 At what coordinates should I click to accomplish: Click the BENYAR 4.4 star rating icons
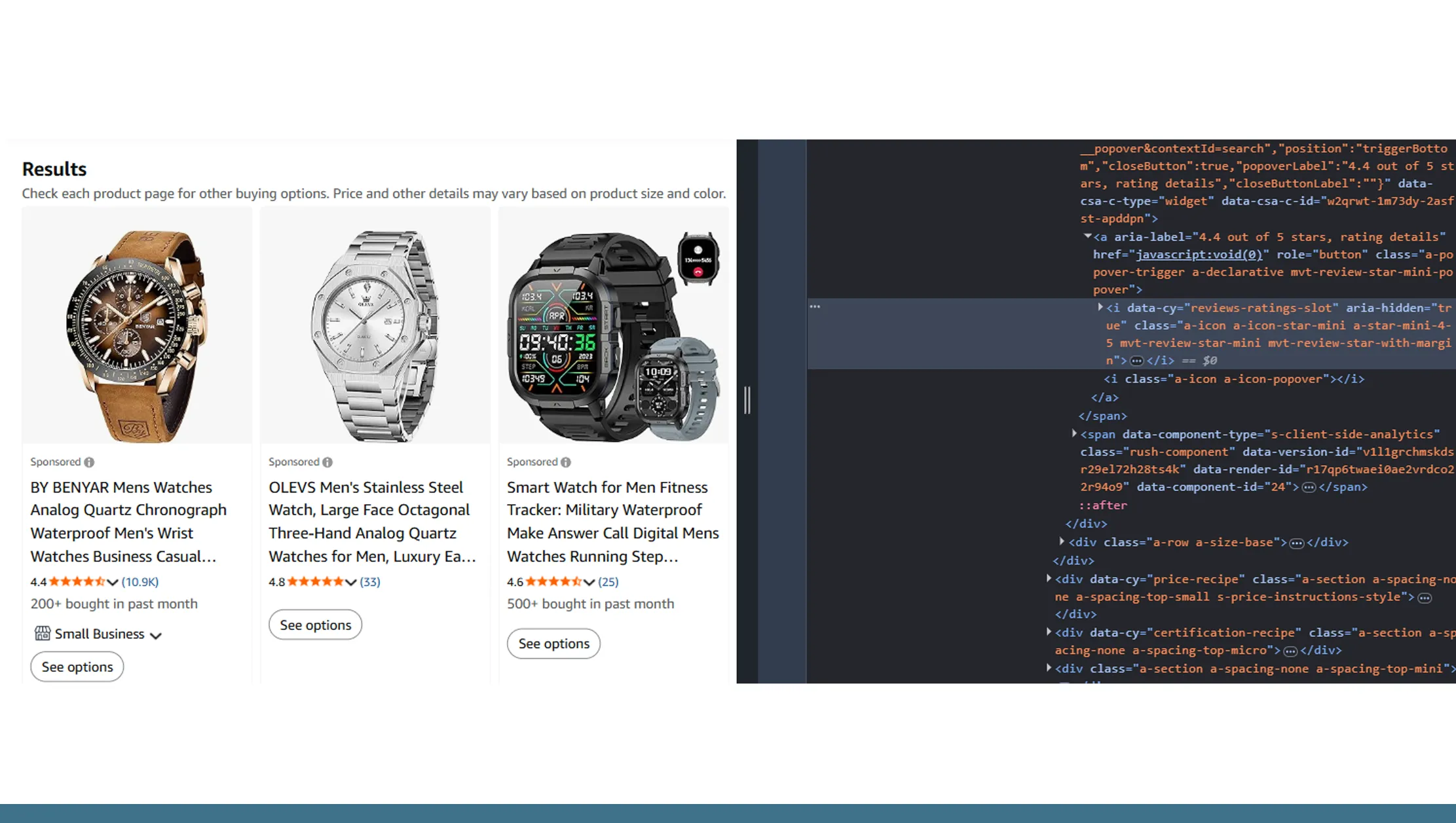[x=77, y=581]
